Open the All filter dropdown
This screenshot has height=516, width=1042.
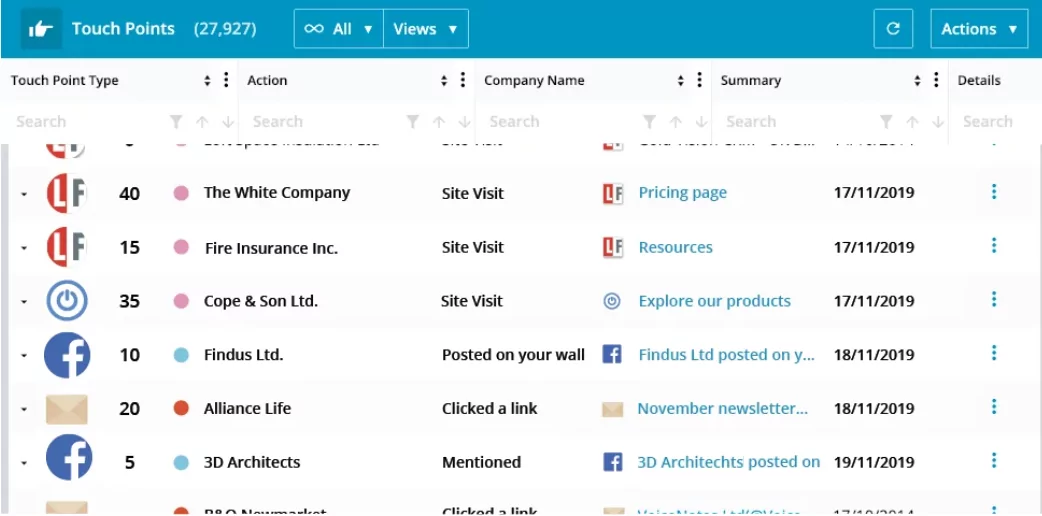(x=339, y=29)
